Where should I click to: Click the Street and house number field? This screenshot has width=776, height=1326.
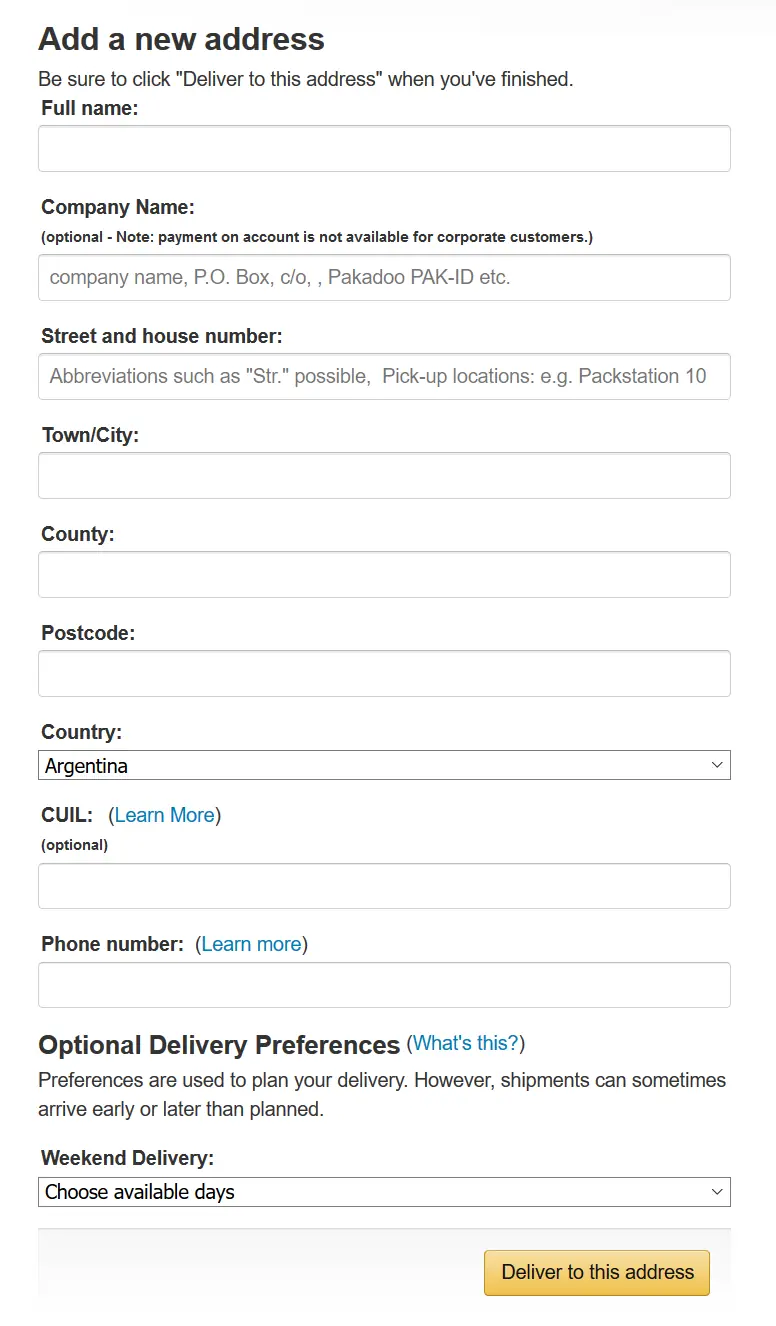coord(384,376)
